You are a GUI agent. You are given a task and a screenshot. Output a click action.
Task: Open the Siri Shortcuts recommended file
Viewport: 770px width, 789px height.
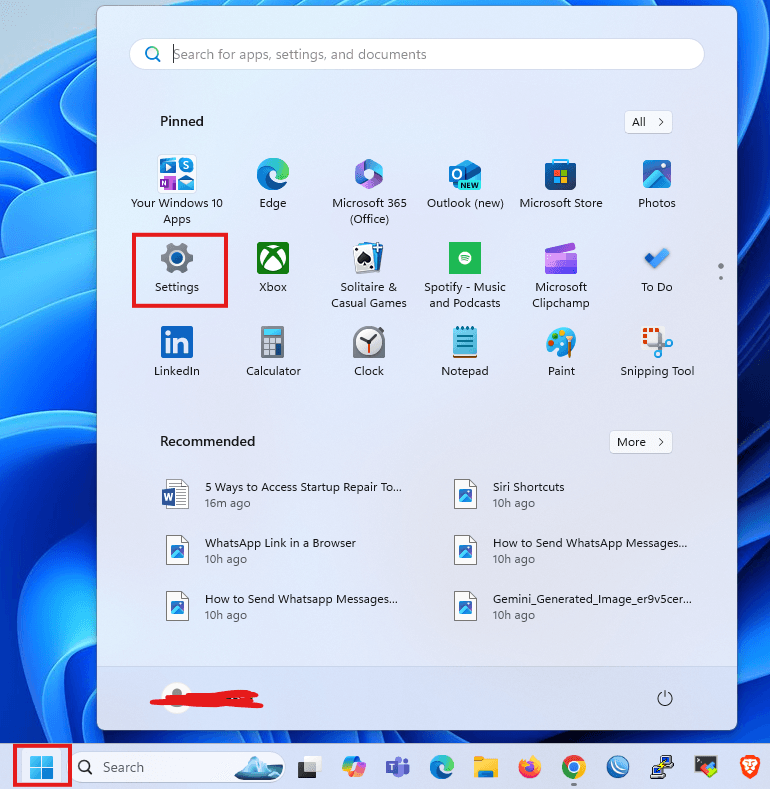(x=528, y=494)
